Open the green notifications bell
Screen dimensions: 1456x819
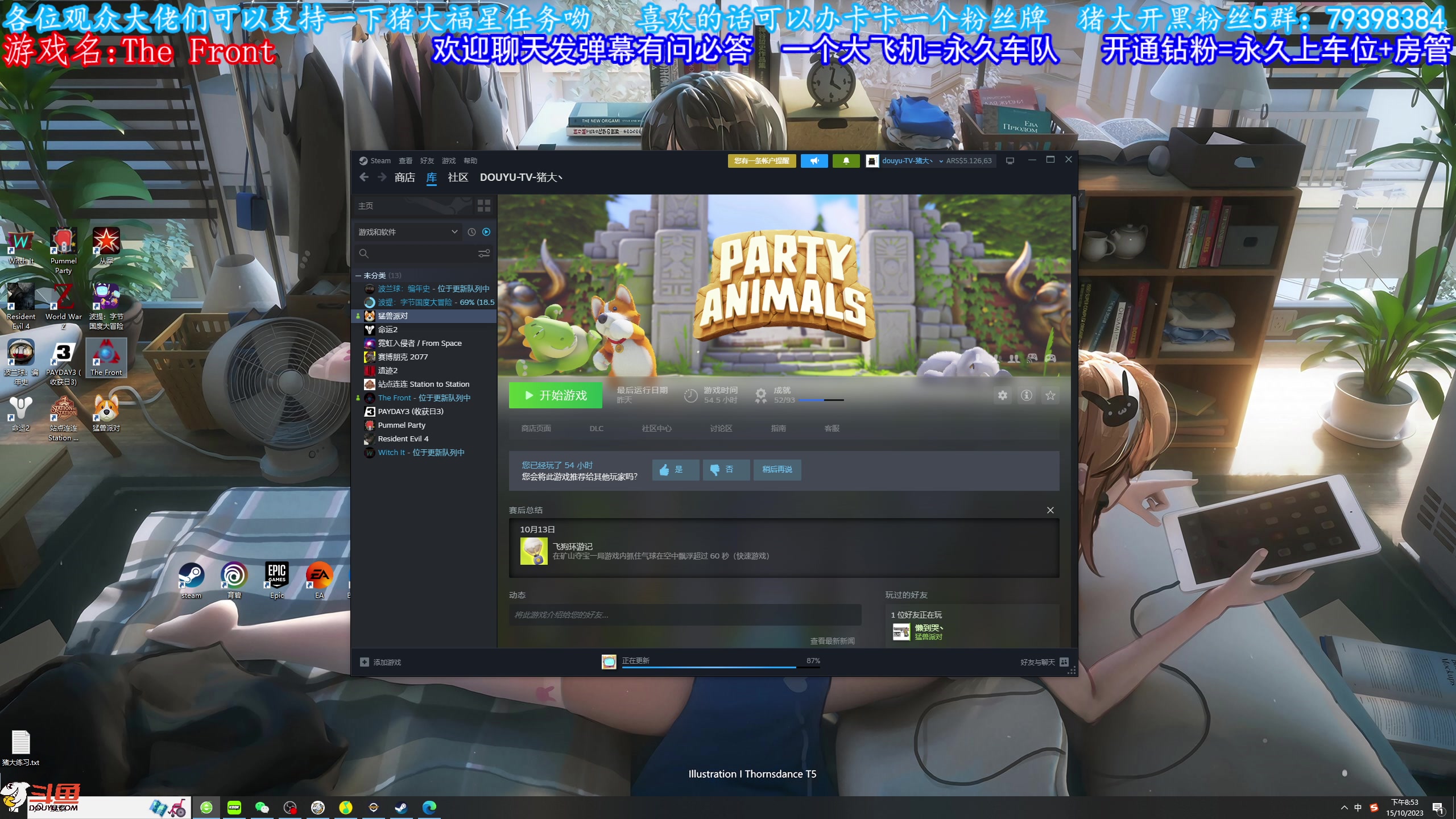point(846,161)
